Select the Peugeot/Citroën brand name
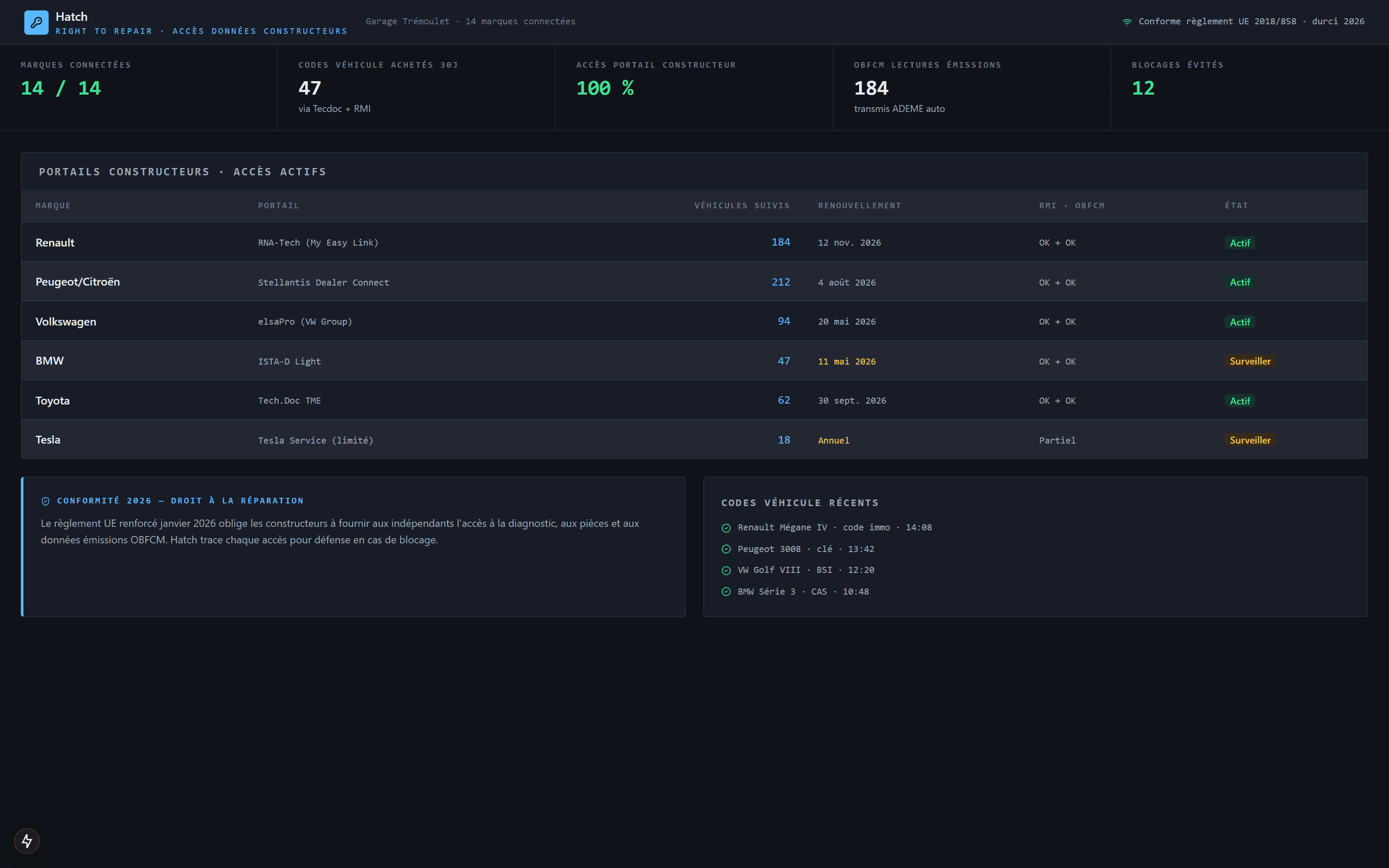 tap(78, 282)
